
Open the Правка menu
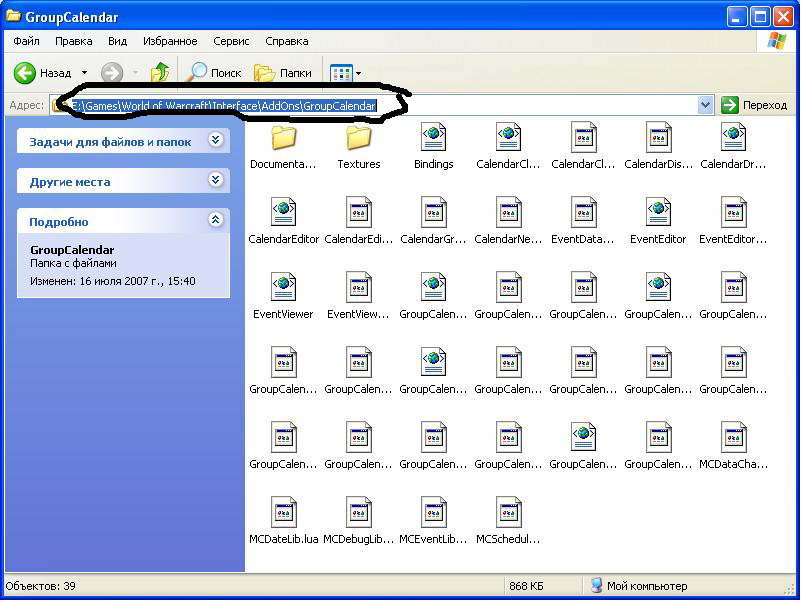[74, 41]
